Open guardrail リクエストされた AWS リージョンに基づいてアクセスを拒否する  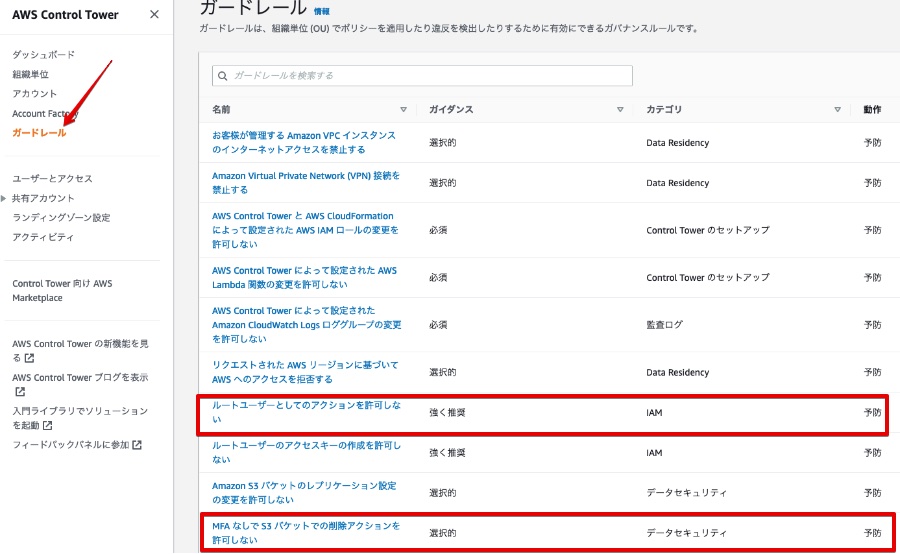pos(305,372)
